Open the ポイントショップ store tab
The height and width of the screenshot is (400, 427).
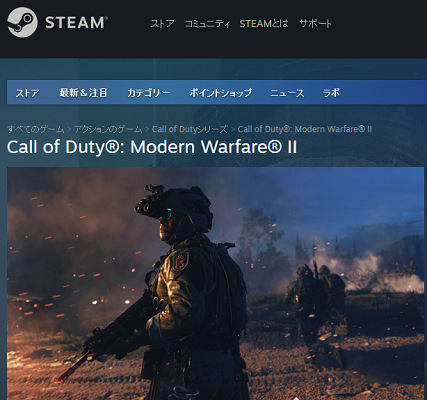tap(220, 93)
